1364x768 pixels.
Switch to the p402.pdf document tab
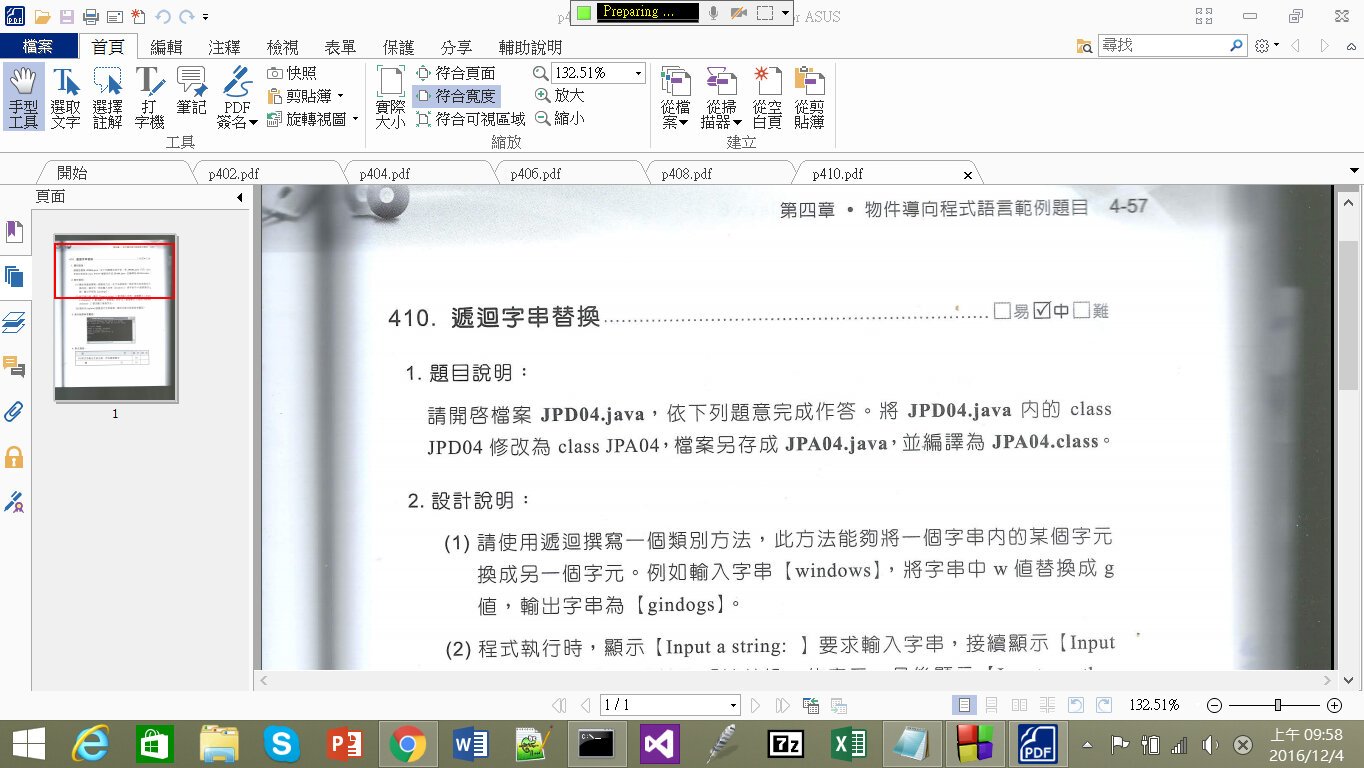[x=234, y=173]
